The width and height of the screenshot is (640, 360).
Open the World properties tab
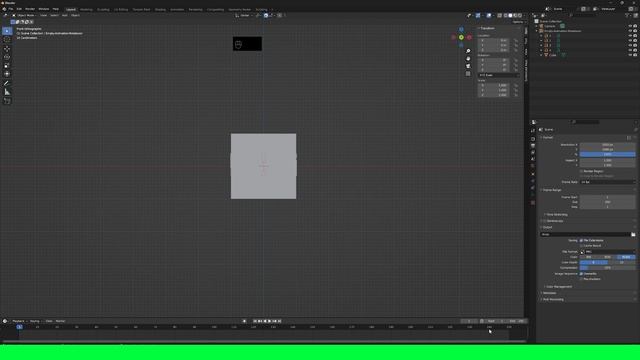pyautogui.click(x=533, y=166)
